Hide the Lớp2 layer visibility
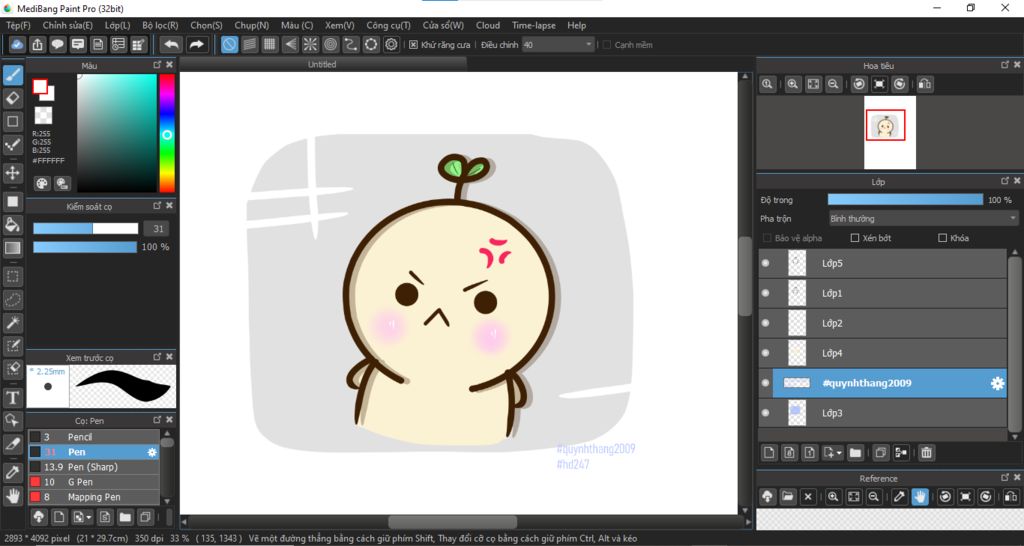1024x546 pixels. point(765,323)
